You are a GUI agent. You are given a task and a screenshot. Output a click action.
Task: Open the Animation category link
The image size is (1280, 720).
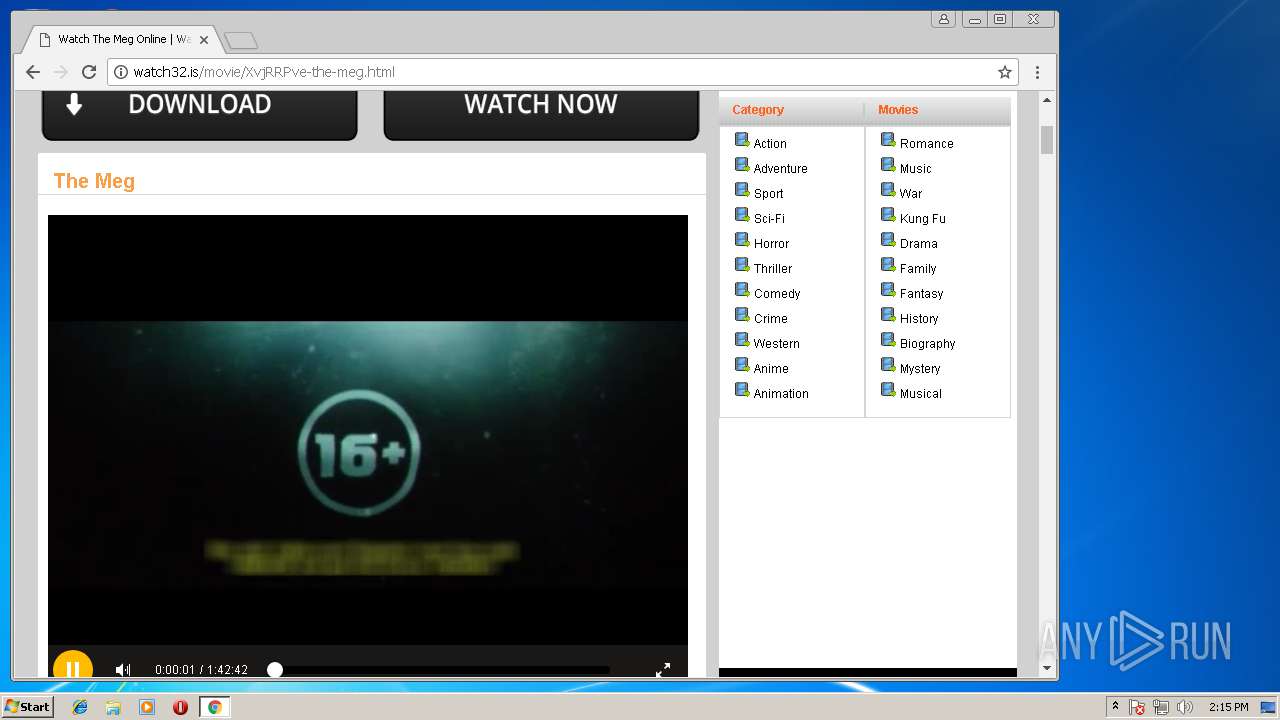(x=781, y=393)
